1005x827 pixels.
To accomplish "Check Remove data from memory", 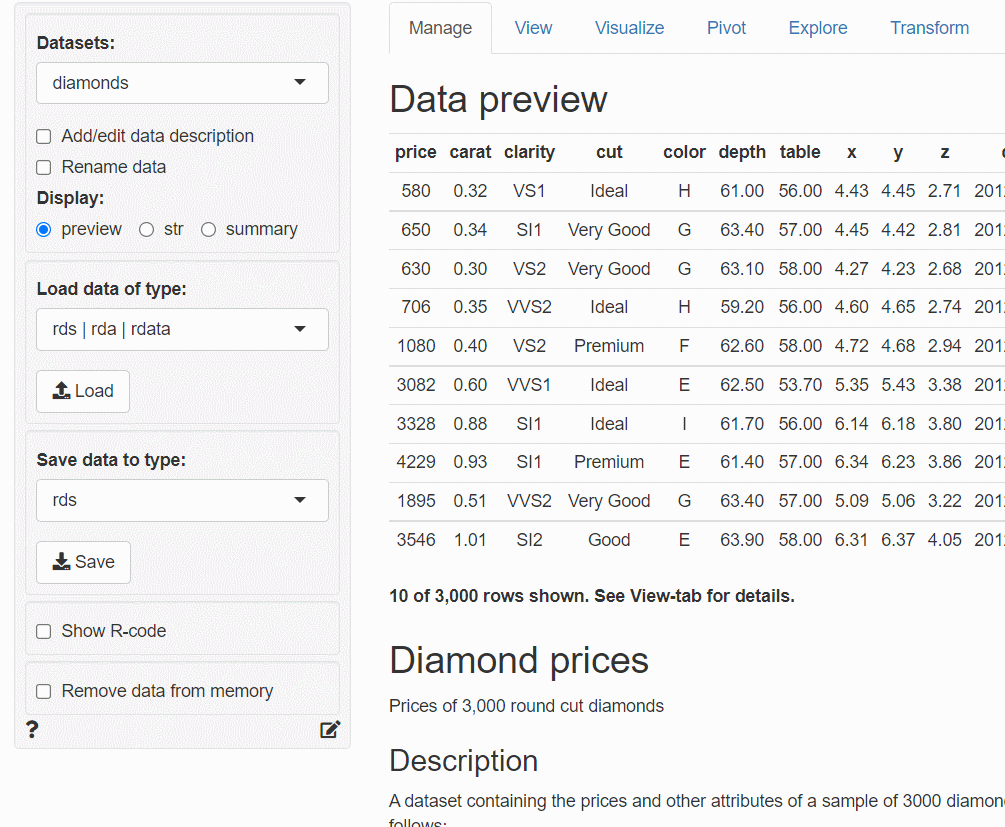I will coord(44,691).
